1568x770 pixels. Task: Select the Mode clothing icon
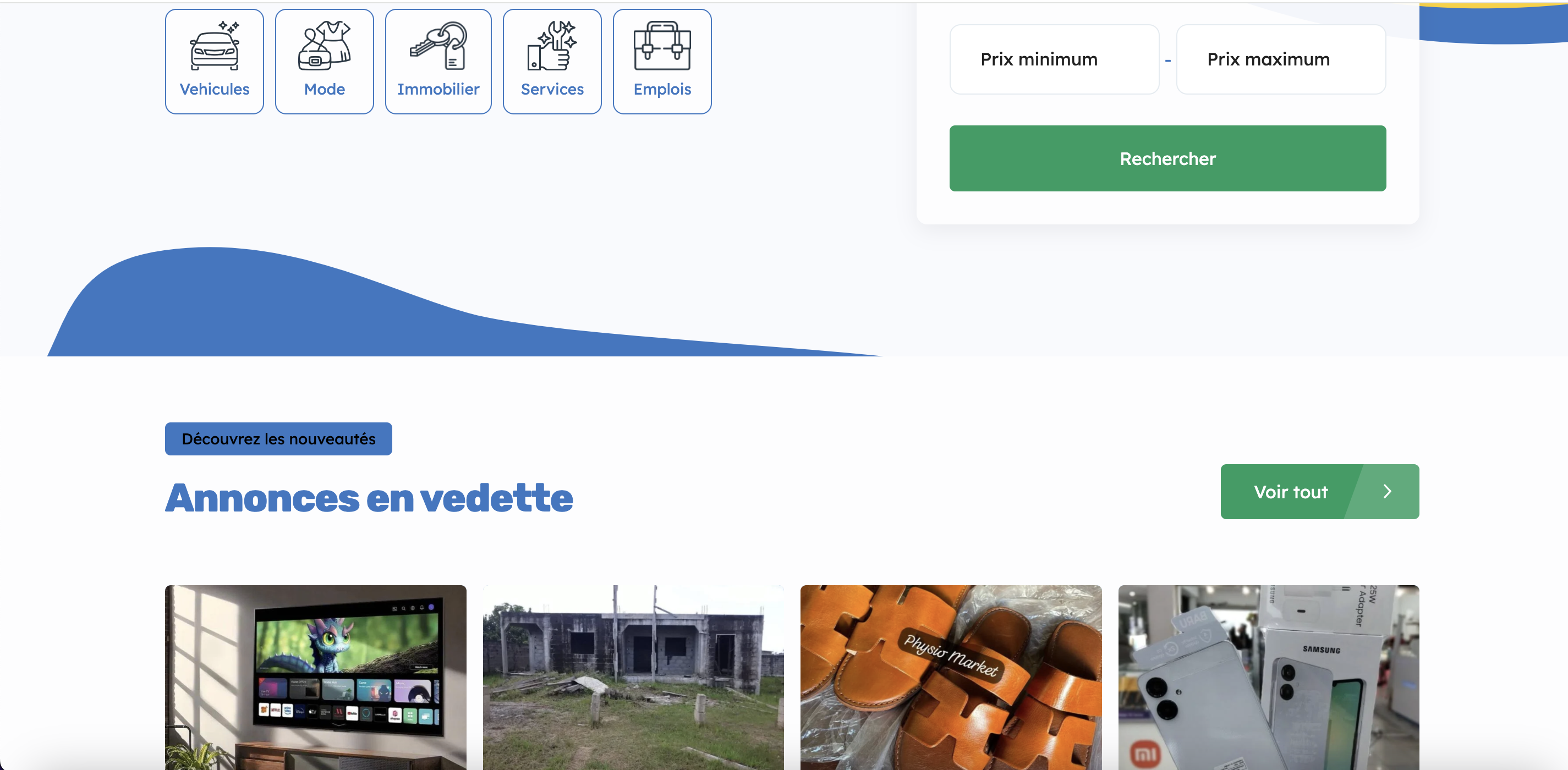coord(325,46)
